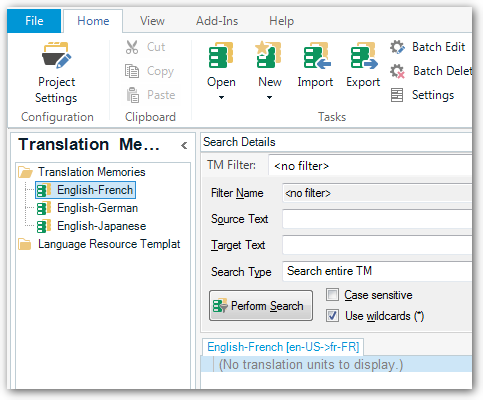
Task: Uncheck the Use wildcards option
Action: coord(332,316)
